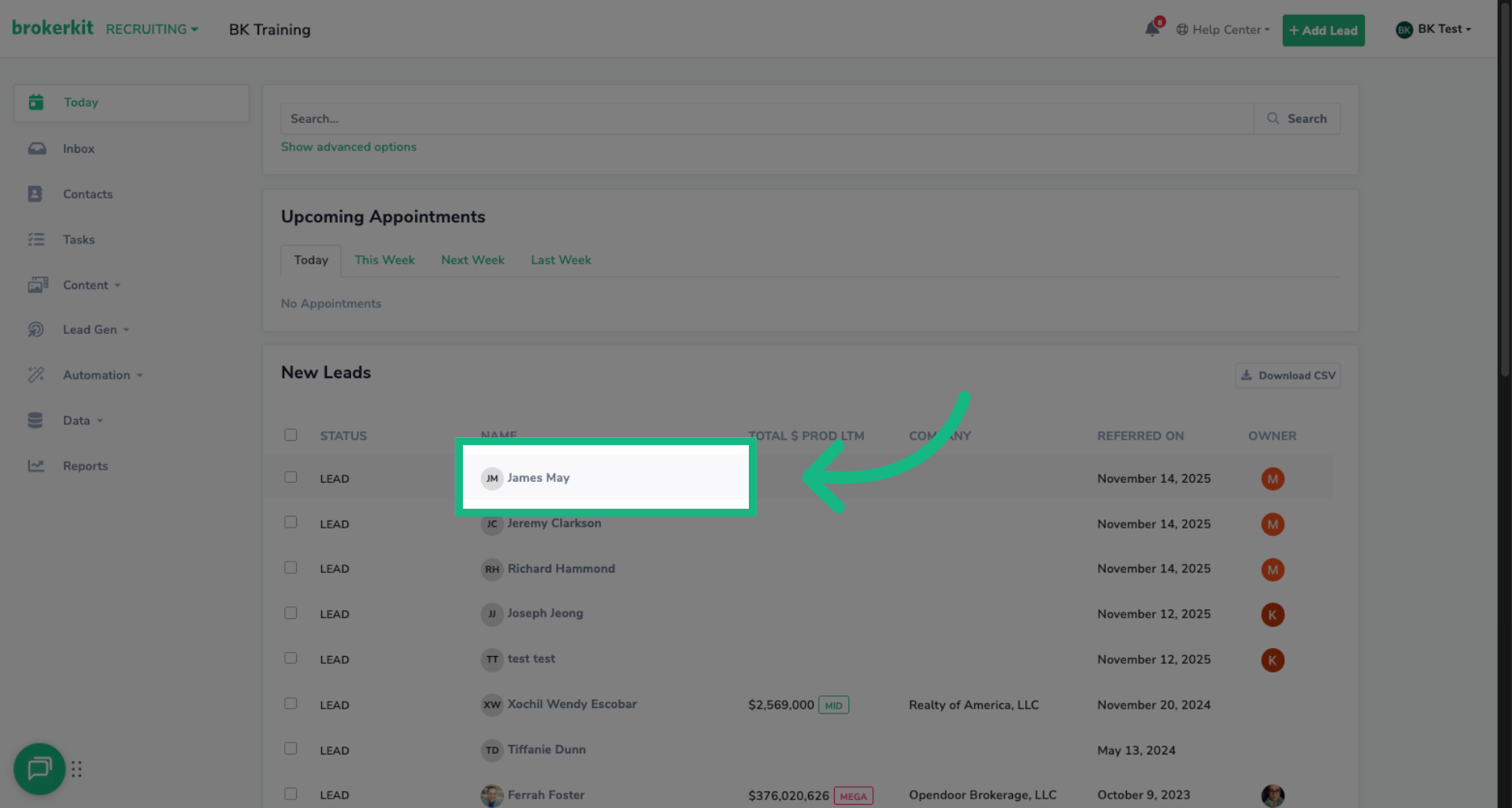This screenshot has height=808, width=1512.
Task: Click the Today calendar icon in sidebar
Action: pyautogui.click(x=36, y=102)
